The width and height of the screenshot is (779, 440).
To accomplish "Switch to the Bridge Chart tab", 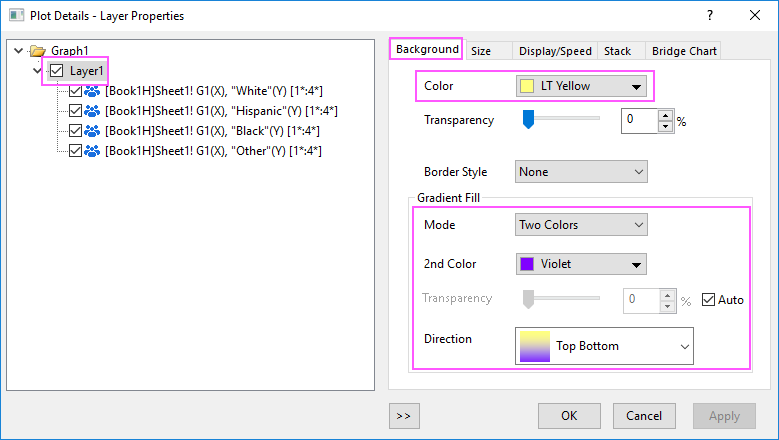I will (x=684, y=51).
